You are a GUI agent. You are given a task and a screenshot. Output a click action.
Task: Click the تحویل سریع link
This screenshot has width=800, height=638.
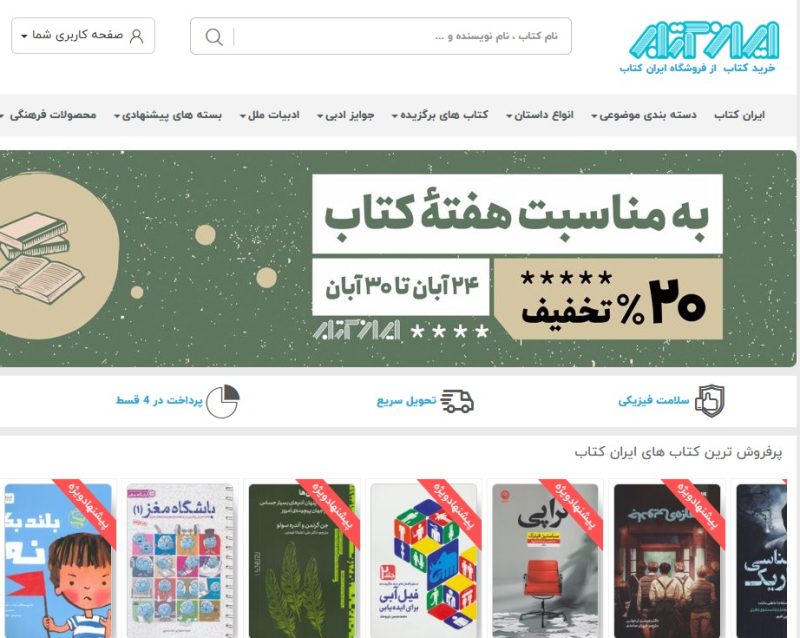(407, 401)
